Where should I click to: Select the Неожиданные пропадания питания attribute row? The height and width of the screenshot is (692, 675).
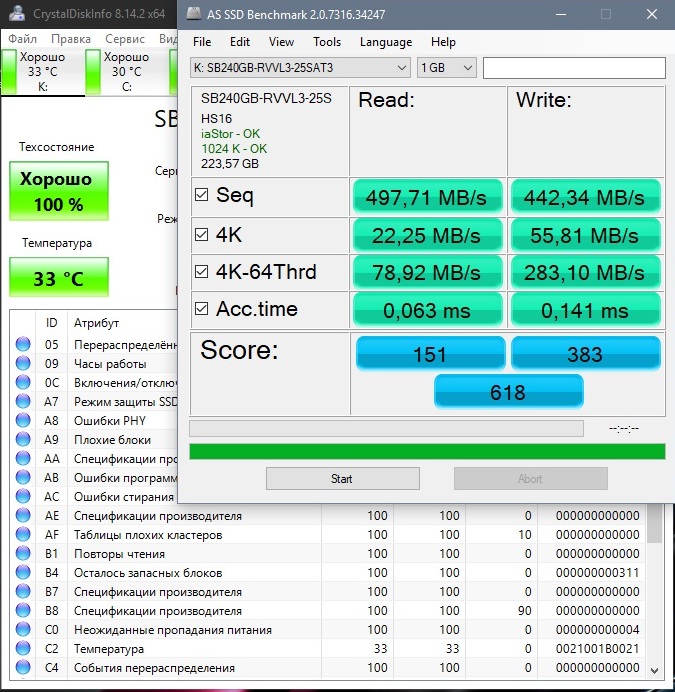pos(328,629)
